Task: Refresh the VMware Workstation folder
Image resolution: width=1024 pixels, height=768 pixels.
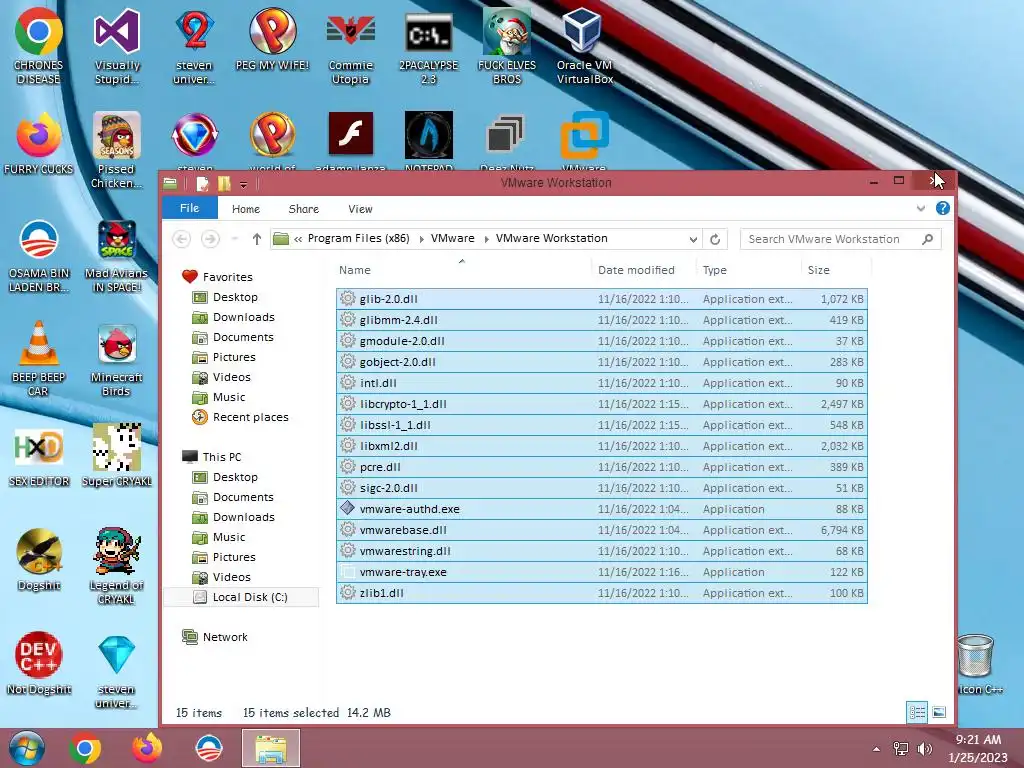Action: (x=715, y=239)
